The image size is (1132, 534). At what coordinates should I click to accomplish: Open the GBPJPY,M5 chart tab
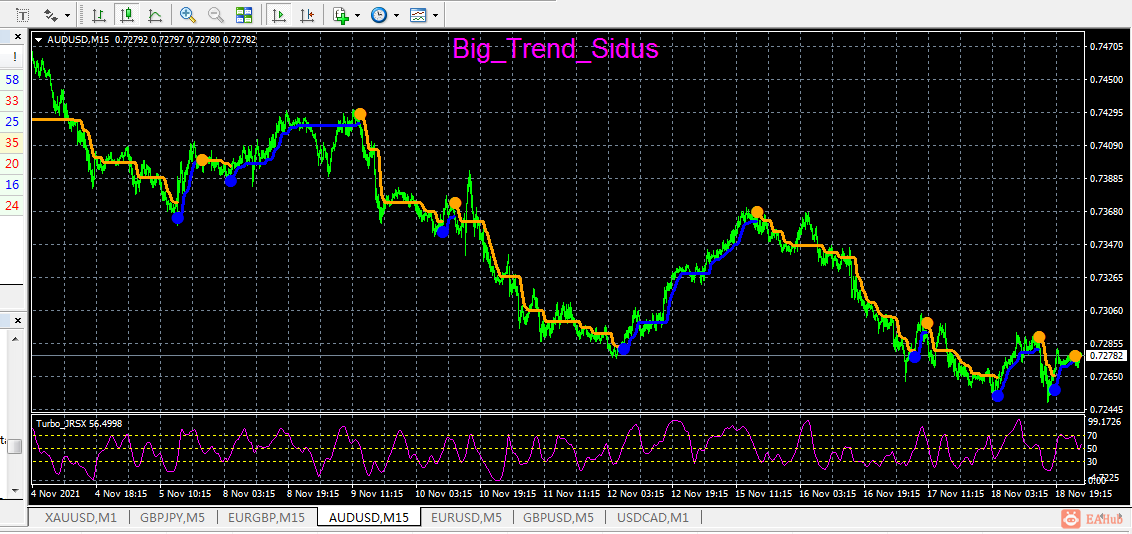point(172,517)
